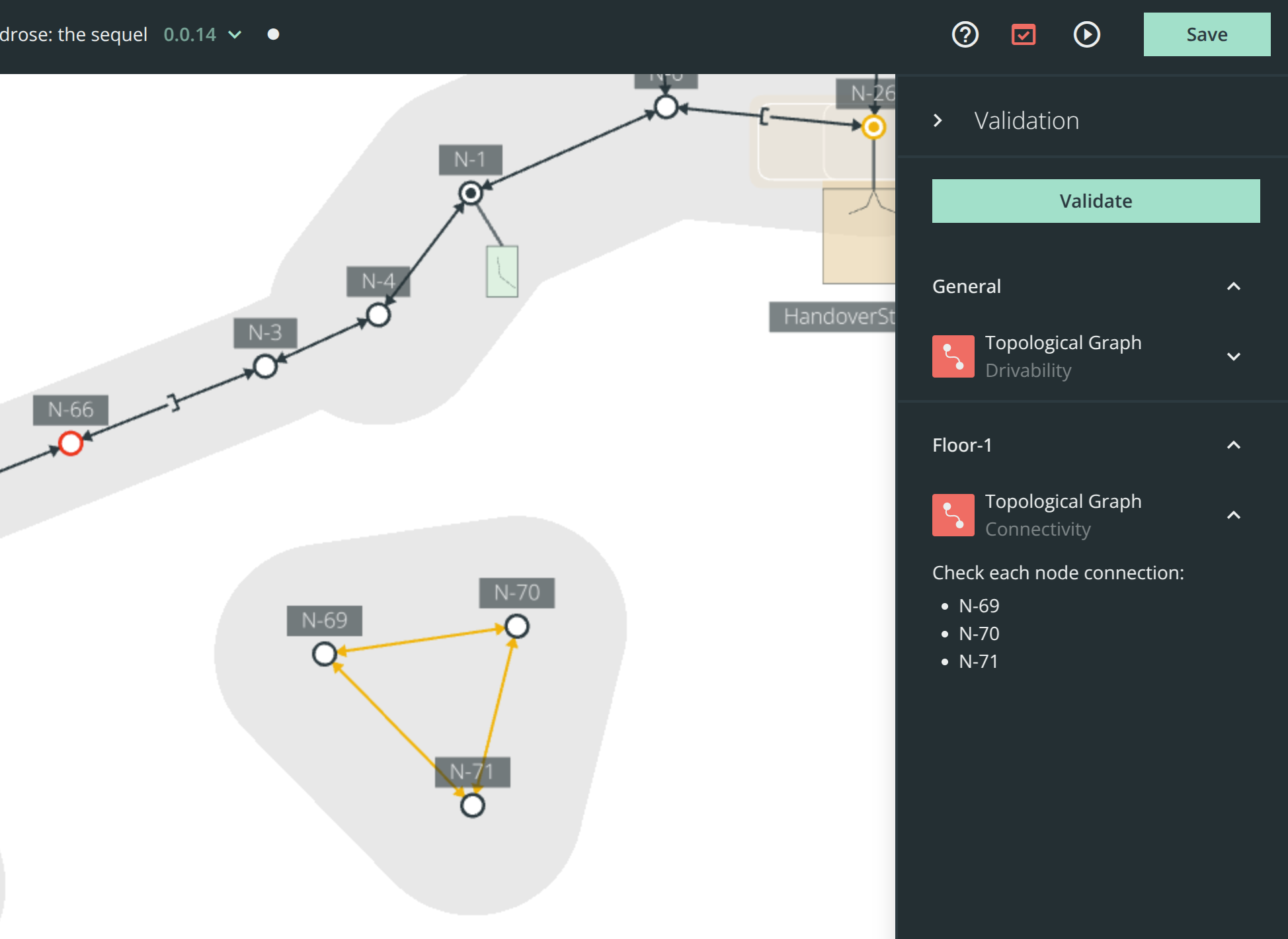The width and height of the screenshot is (1288, 939).
Task: Select the N-69 node circle on map
Action: pos(324,655)
